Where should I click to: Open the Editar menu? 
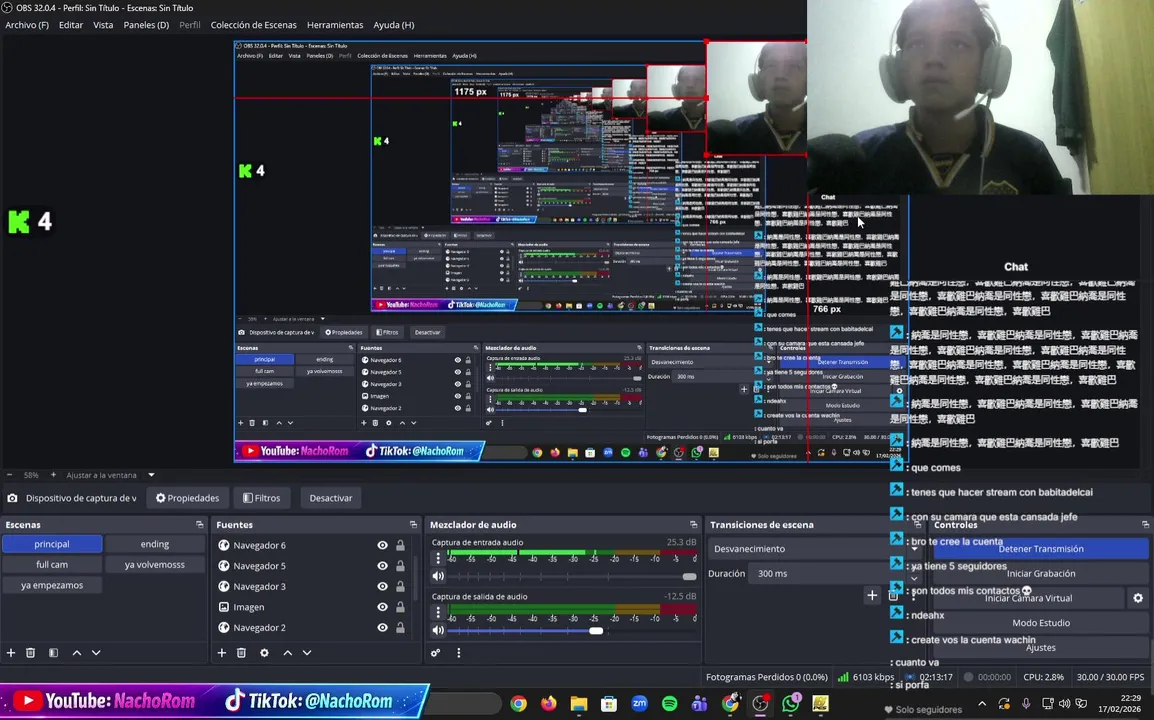coord(71,25)
